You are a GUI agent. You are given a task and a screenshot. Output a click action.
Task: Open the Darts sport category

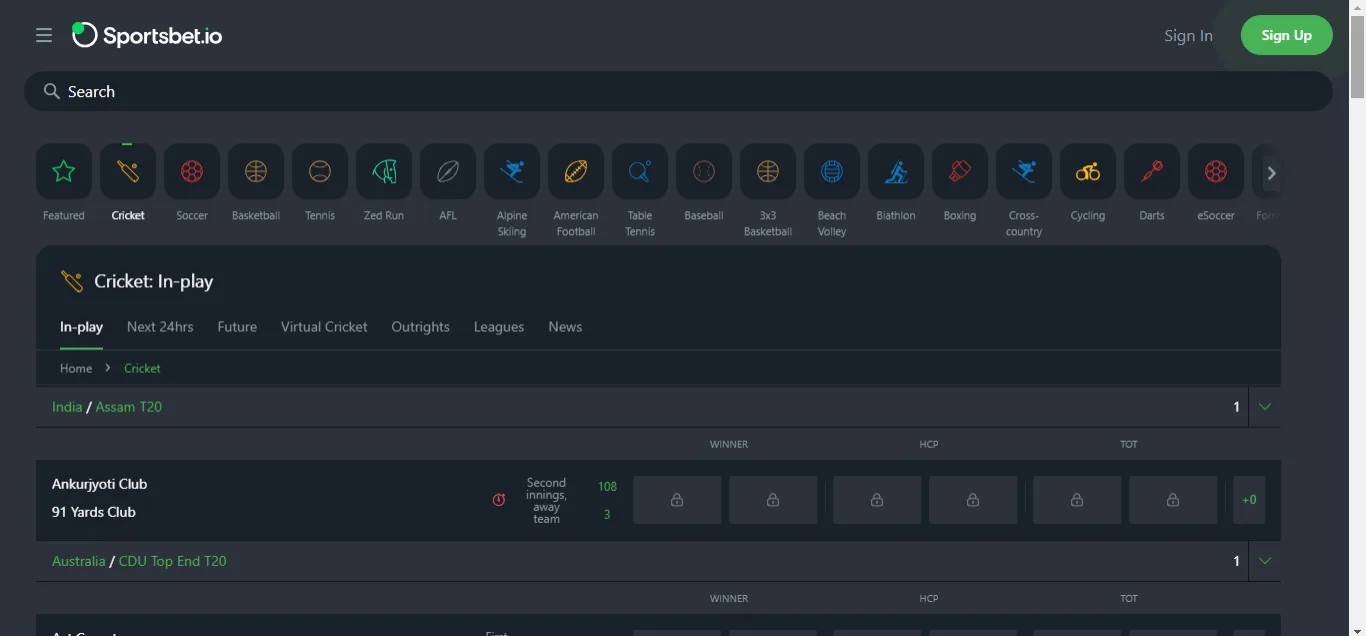pos(1152,172)
